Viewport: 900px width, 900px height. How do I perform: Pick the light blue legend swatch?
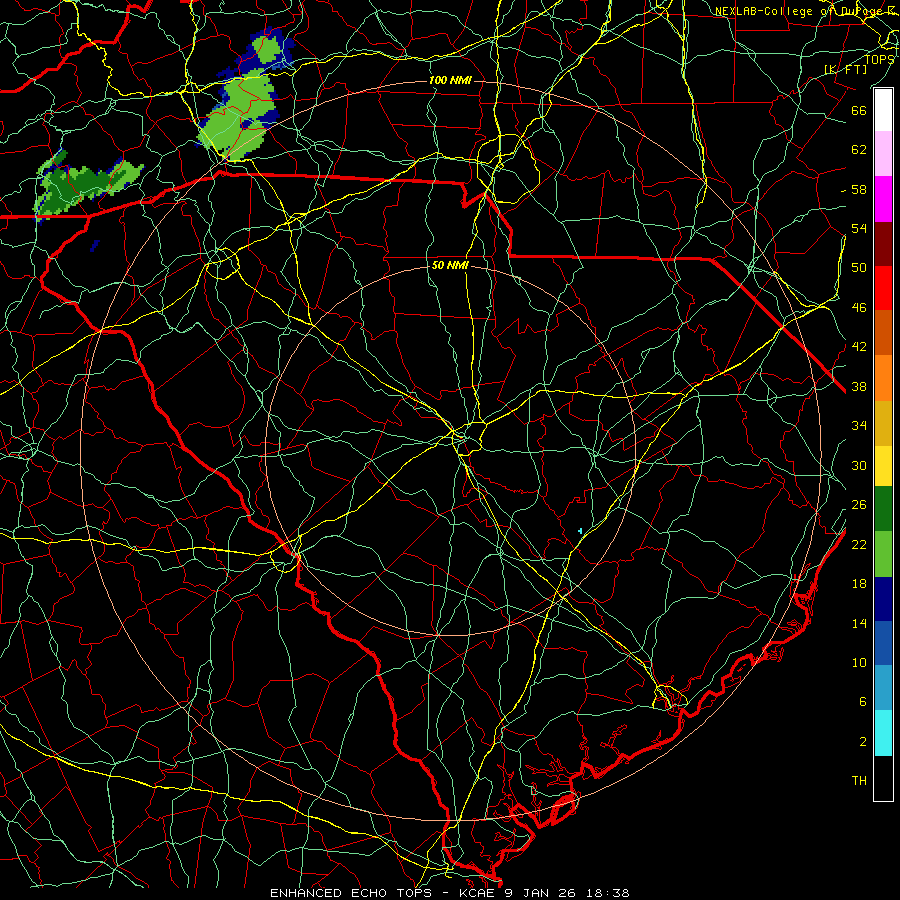pos(883,688)
